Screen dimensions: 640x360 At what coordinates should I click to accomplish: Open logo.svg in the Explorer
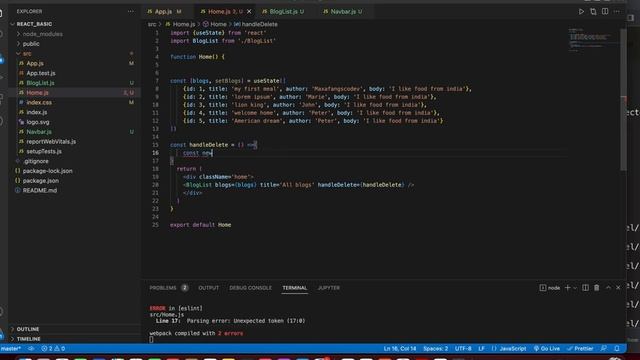tap(38, 122)
